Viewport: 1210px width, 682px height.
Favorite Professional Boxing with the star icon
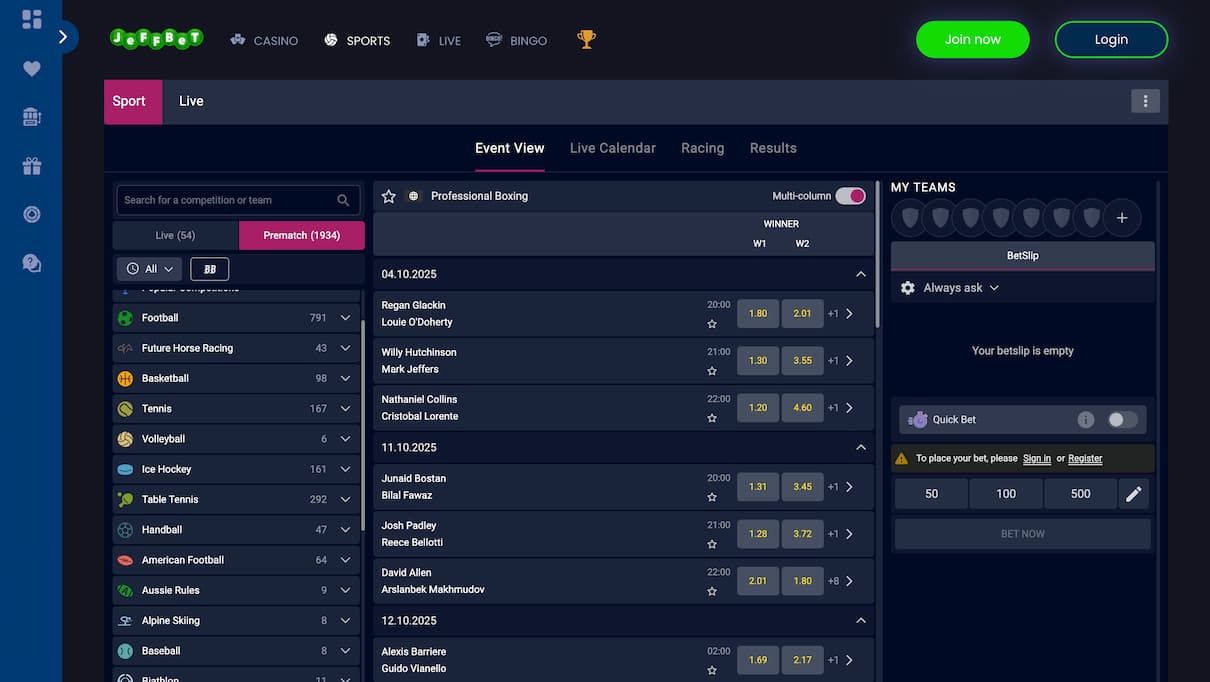click(389, 197)
